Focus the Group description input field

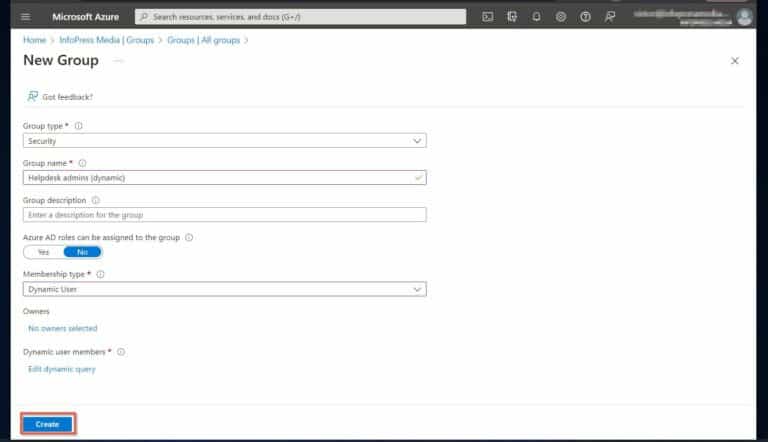pyautogui.click(x=224, y=215)
